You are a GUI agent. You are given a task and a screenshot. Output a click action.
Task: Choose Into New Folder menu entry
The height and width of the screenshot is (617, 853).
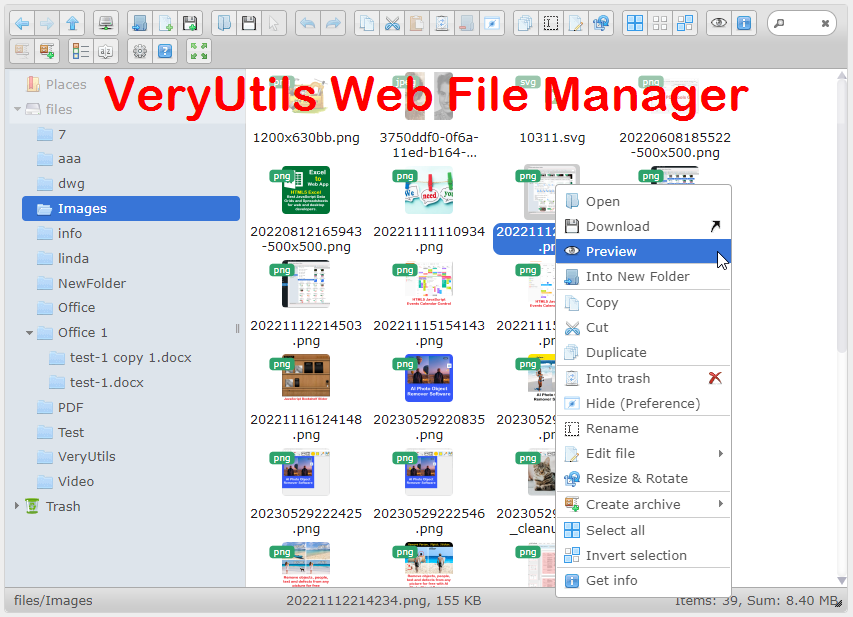point(644,276)
